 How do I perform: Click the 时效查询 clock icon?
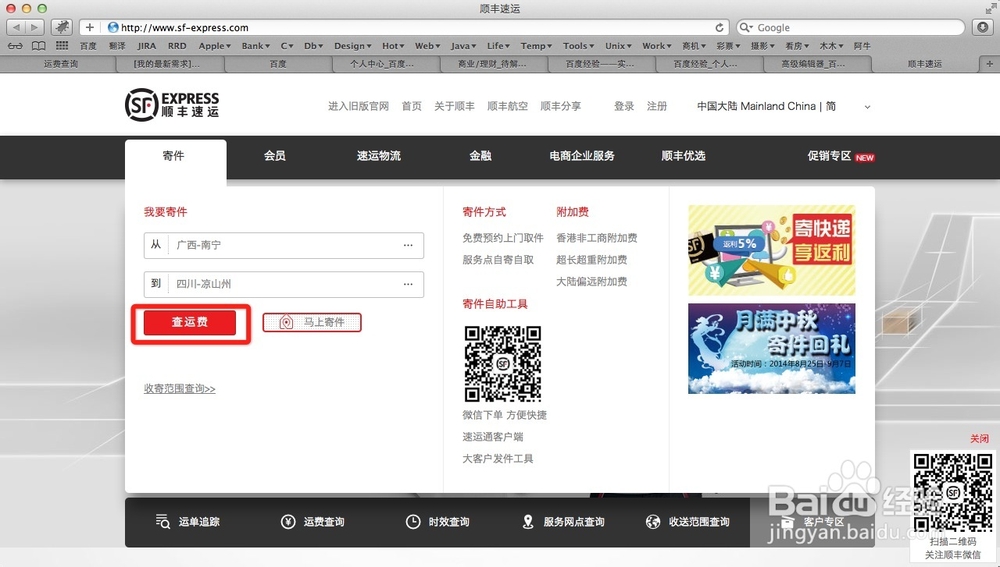coord(413,522)
